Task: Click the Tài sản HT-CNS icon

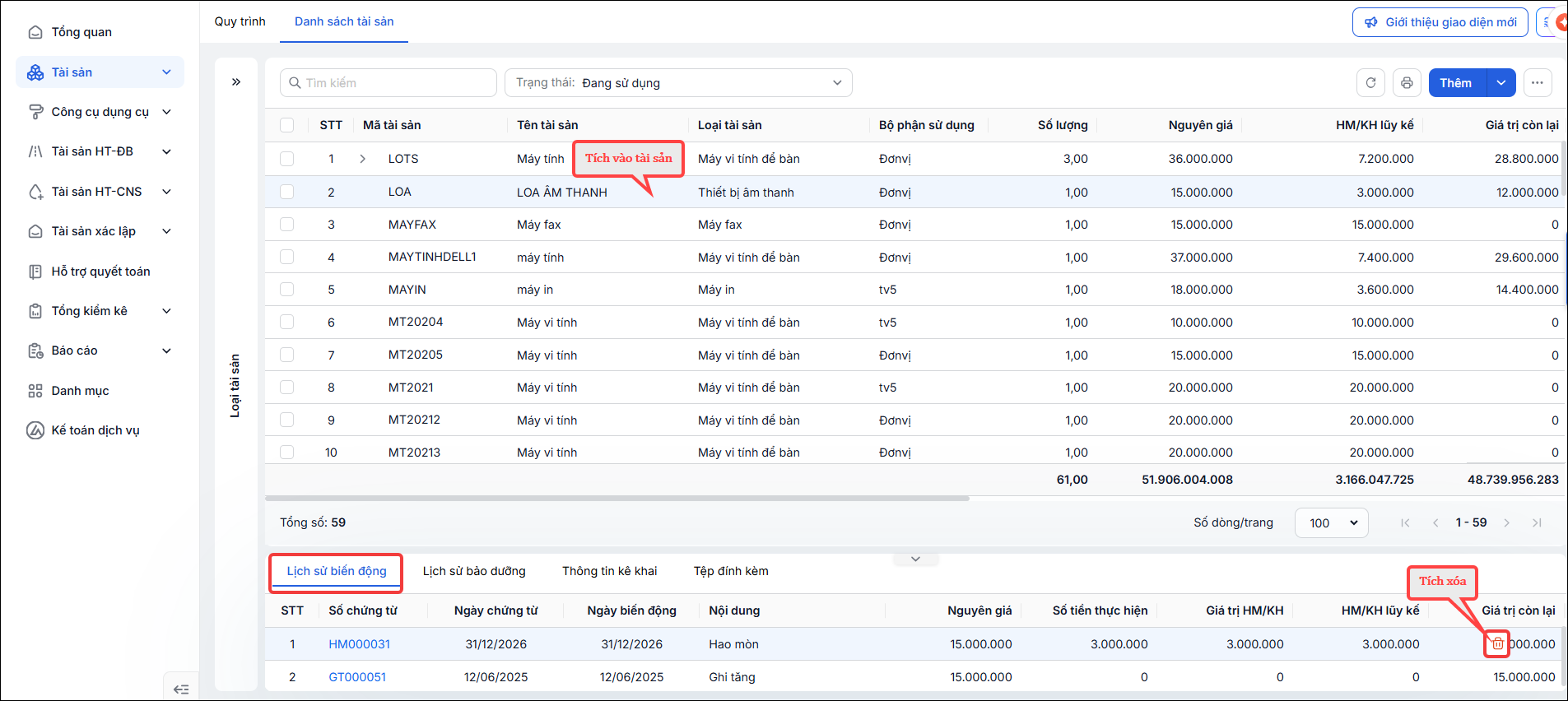Action: (x=35, y=192)
